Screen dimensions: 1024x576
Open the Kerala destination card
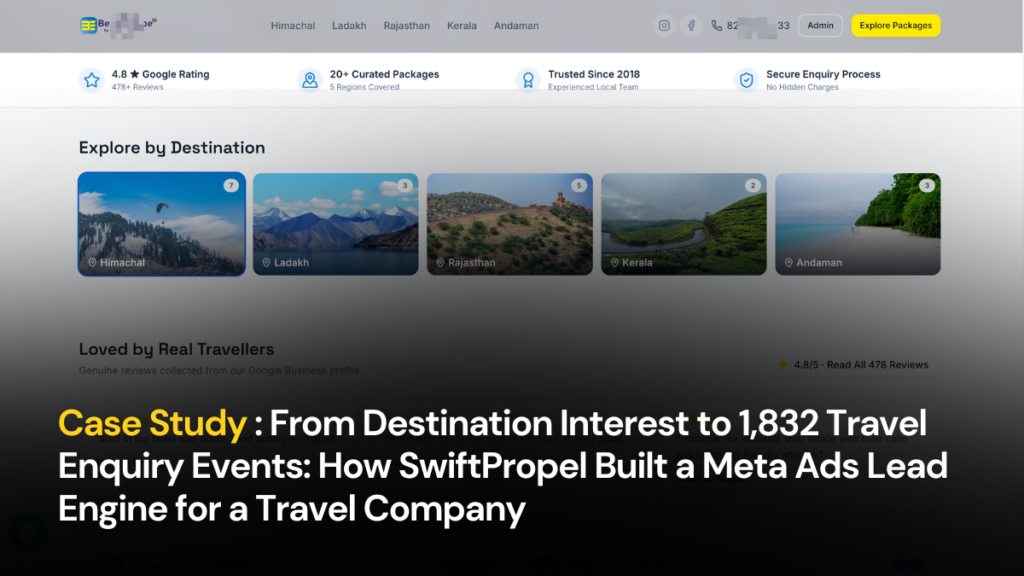[684, 224]
